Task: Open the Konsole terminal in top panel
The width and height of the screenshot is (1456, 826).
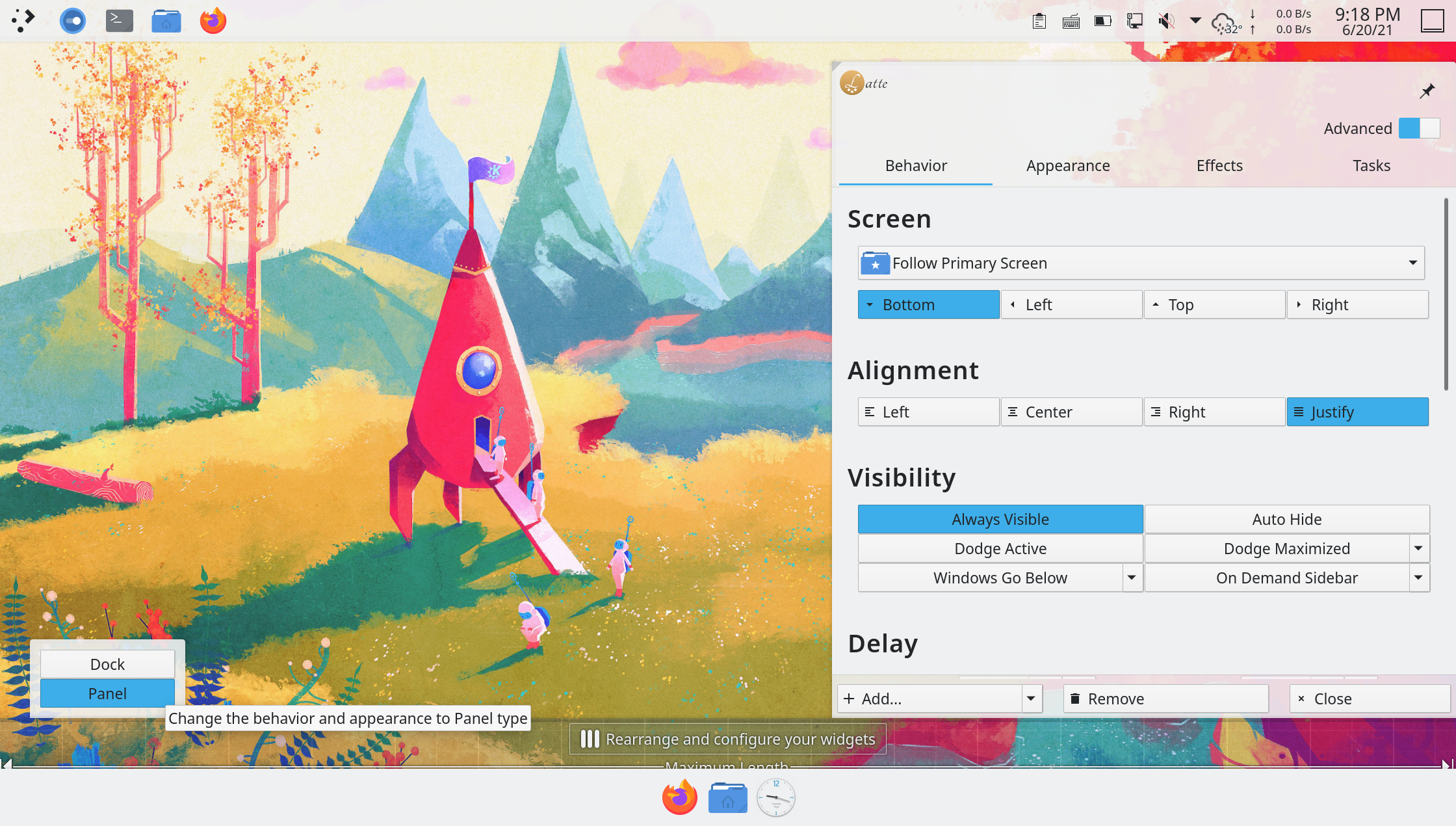Action: coord(120,21)
